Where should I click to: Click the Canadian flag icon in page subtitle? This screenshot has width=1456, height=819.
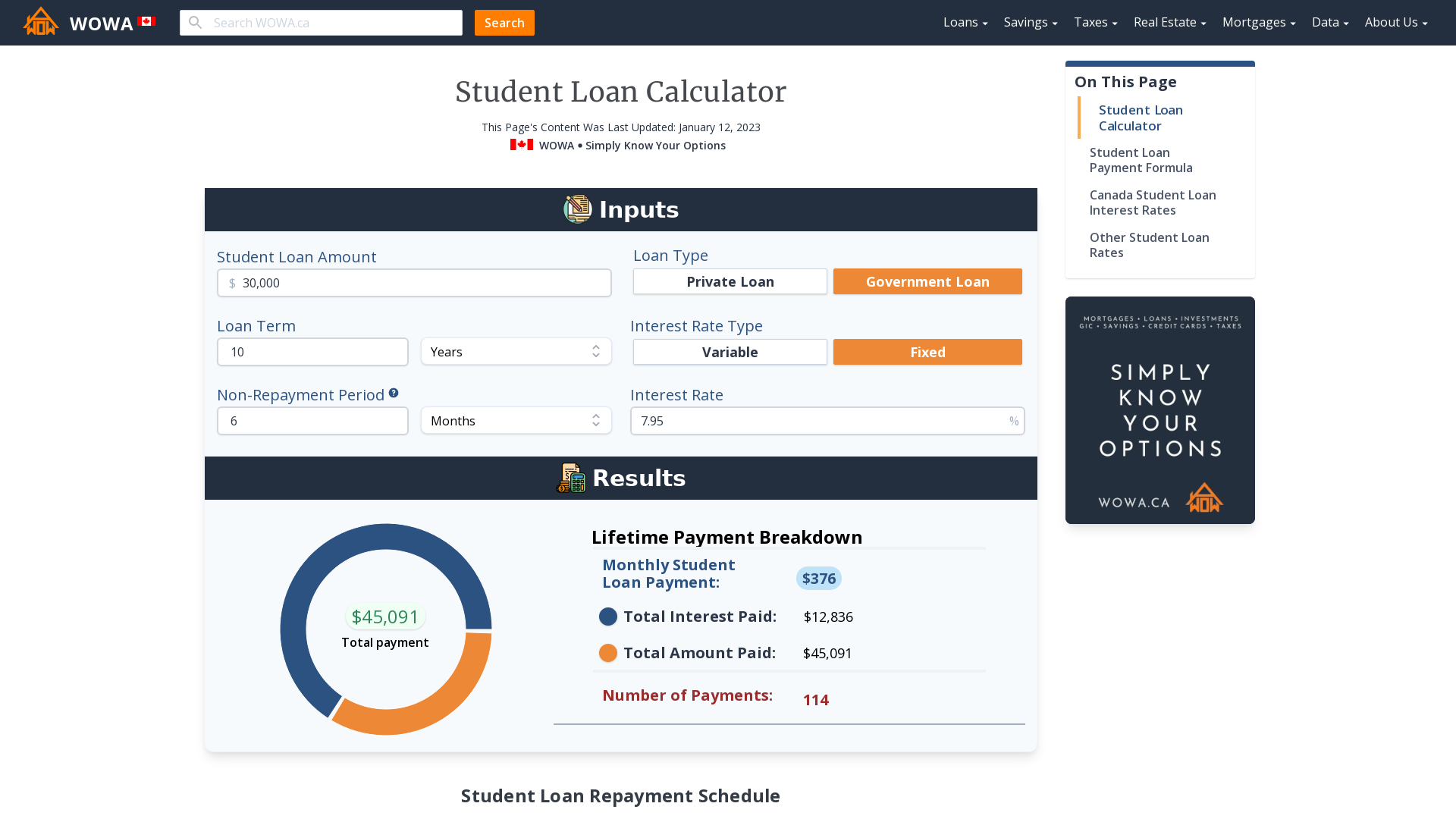click(x=521, y=145)
